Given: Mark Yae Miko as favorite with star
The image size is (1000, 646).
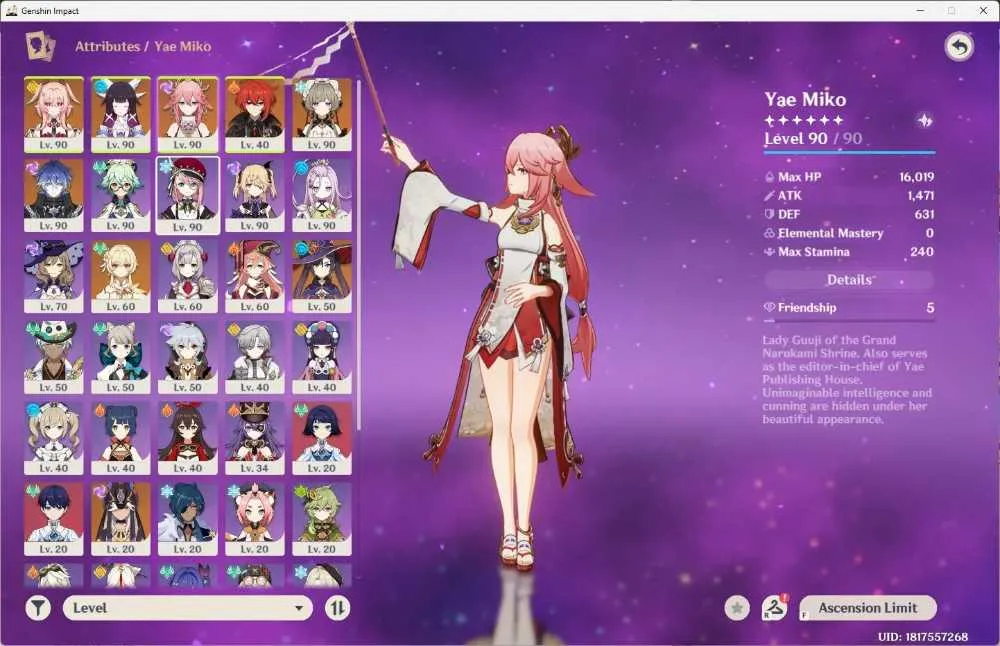Looking at the screenshot, I should (x=737, y=608).
